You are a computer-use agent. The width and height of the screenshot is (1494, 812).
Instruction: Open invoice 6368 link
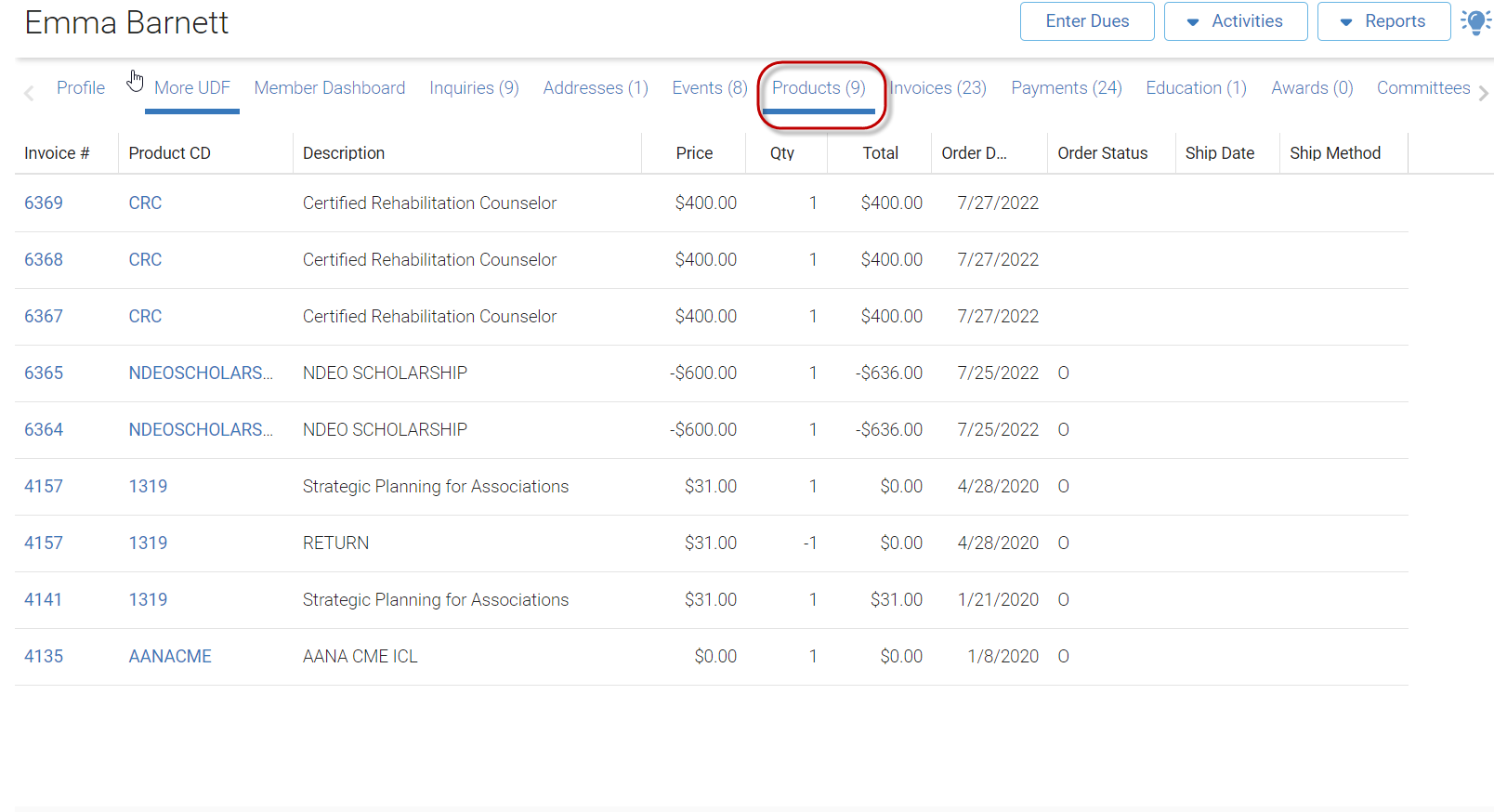[x=44, y=260]
